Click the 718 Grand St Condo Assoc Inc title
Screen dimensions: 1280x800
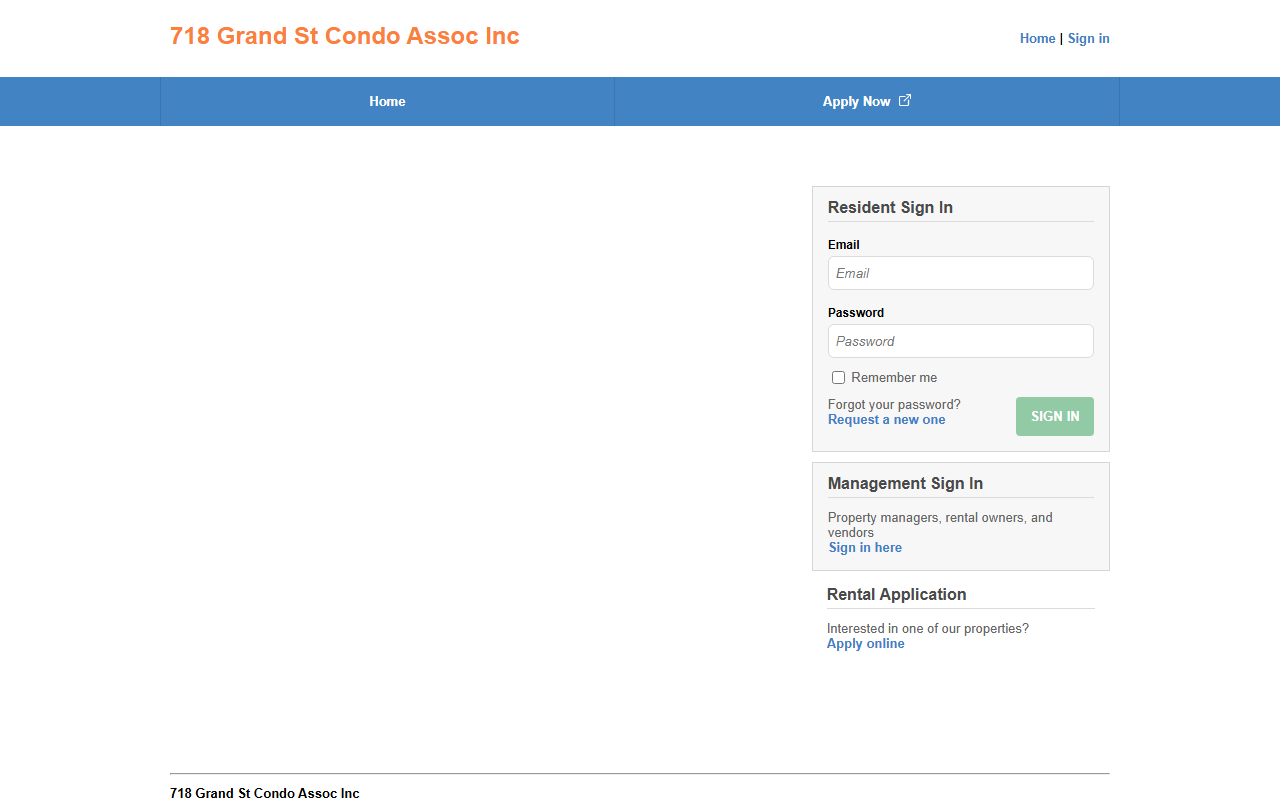tap(345, 36)
